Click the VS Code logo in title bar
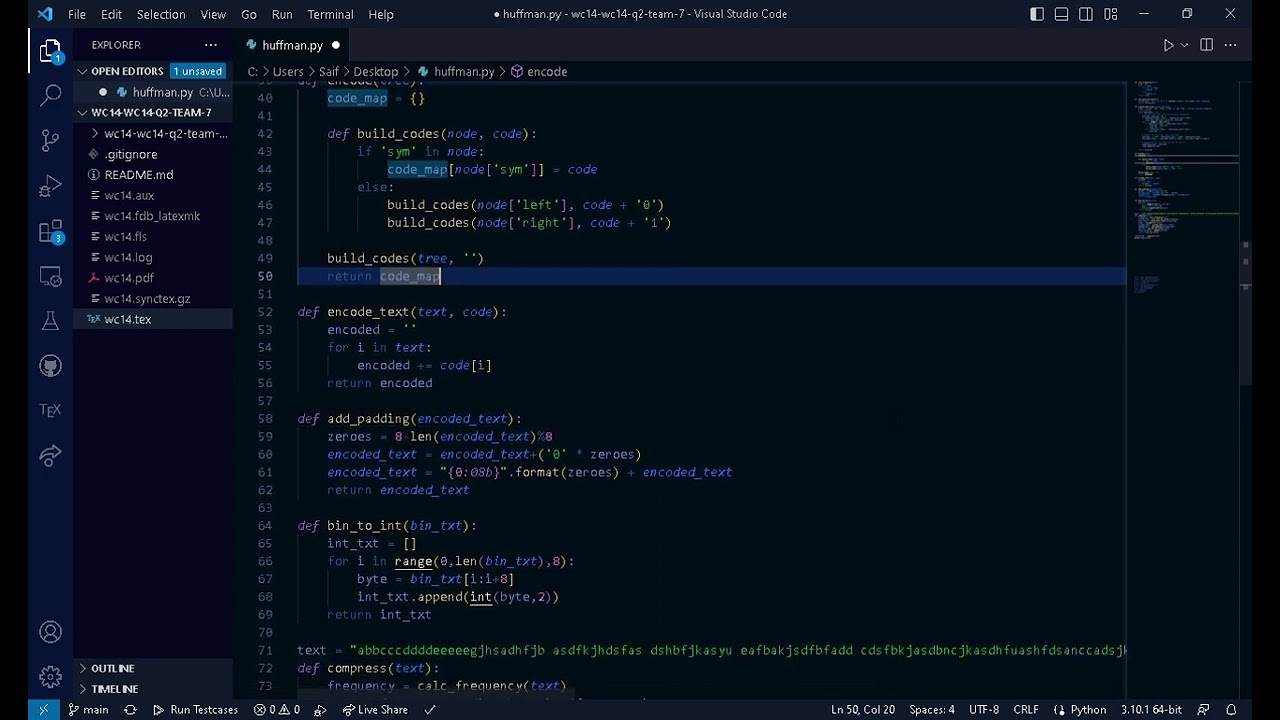The image size is (1280, 720). click(44, 14)
